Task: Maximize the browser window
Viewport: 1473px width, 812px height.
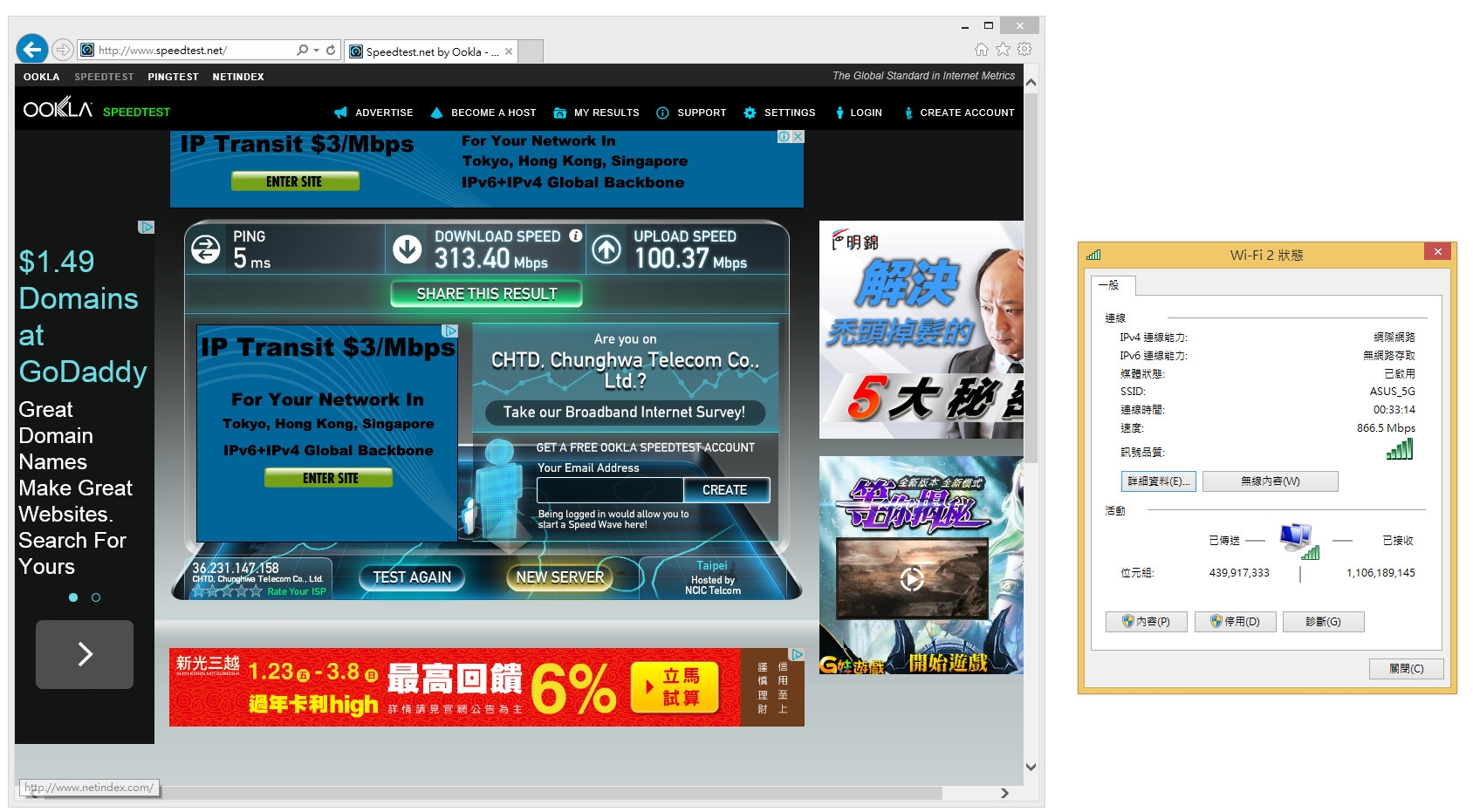Action: pyautogui.click(x=989, y=26)
